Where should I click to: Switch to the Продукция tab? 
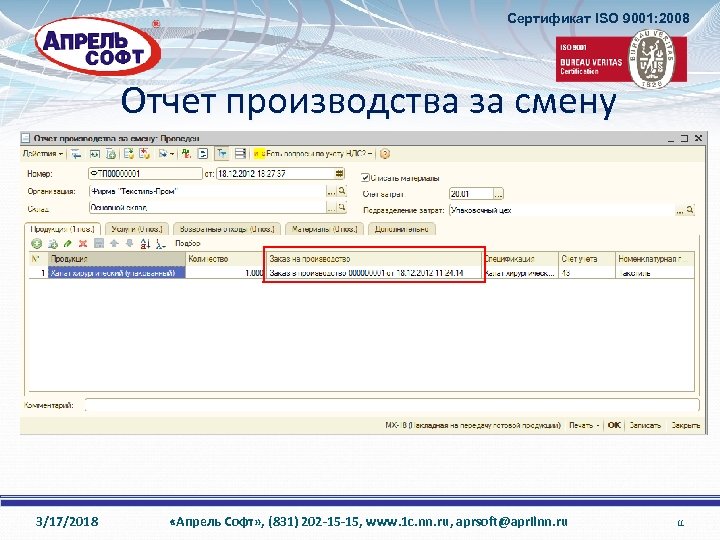click(x=62, y=229)
